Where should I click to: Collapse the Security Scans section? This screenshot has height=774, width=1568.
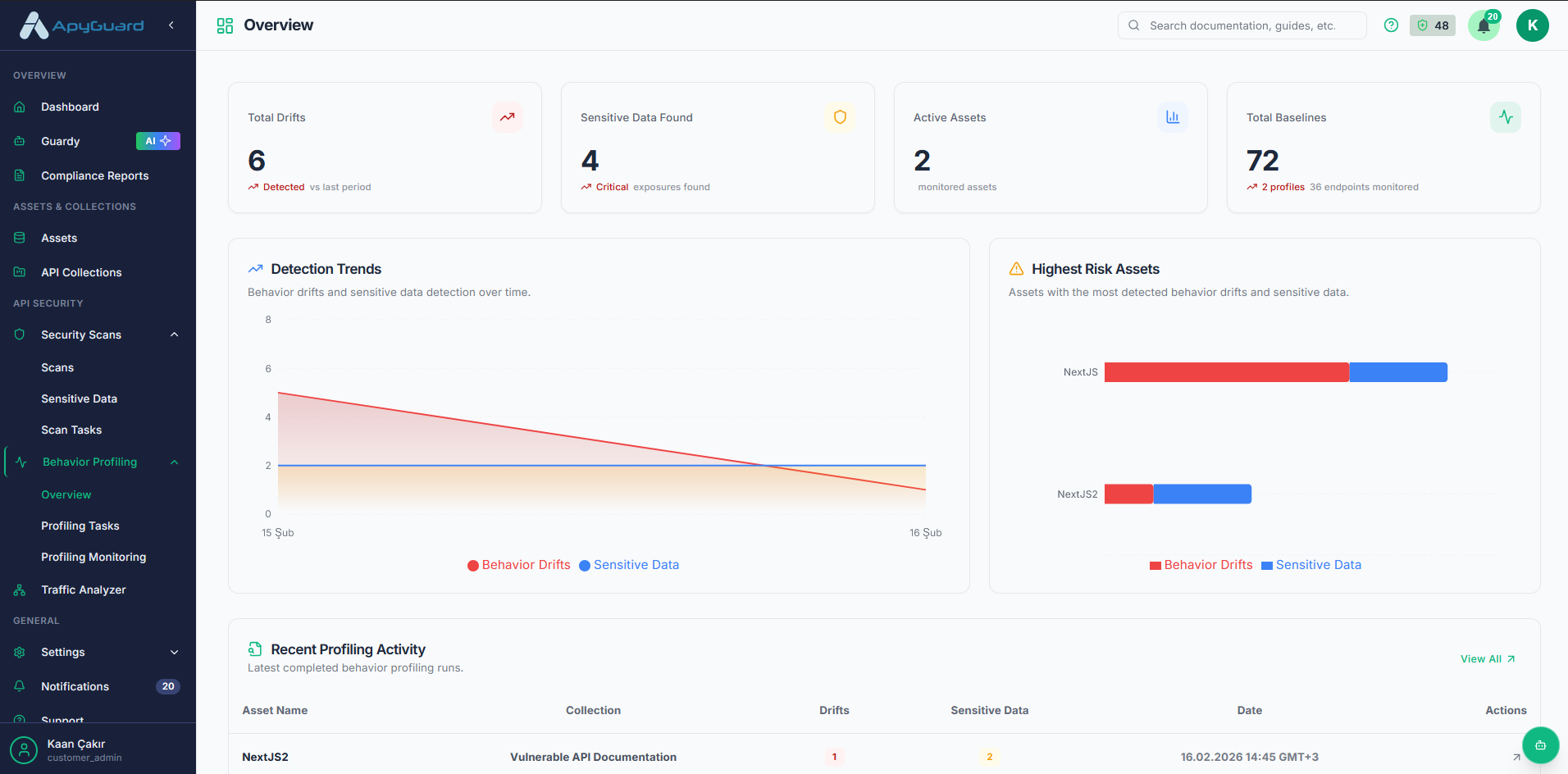coord(173,335)
